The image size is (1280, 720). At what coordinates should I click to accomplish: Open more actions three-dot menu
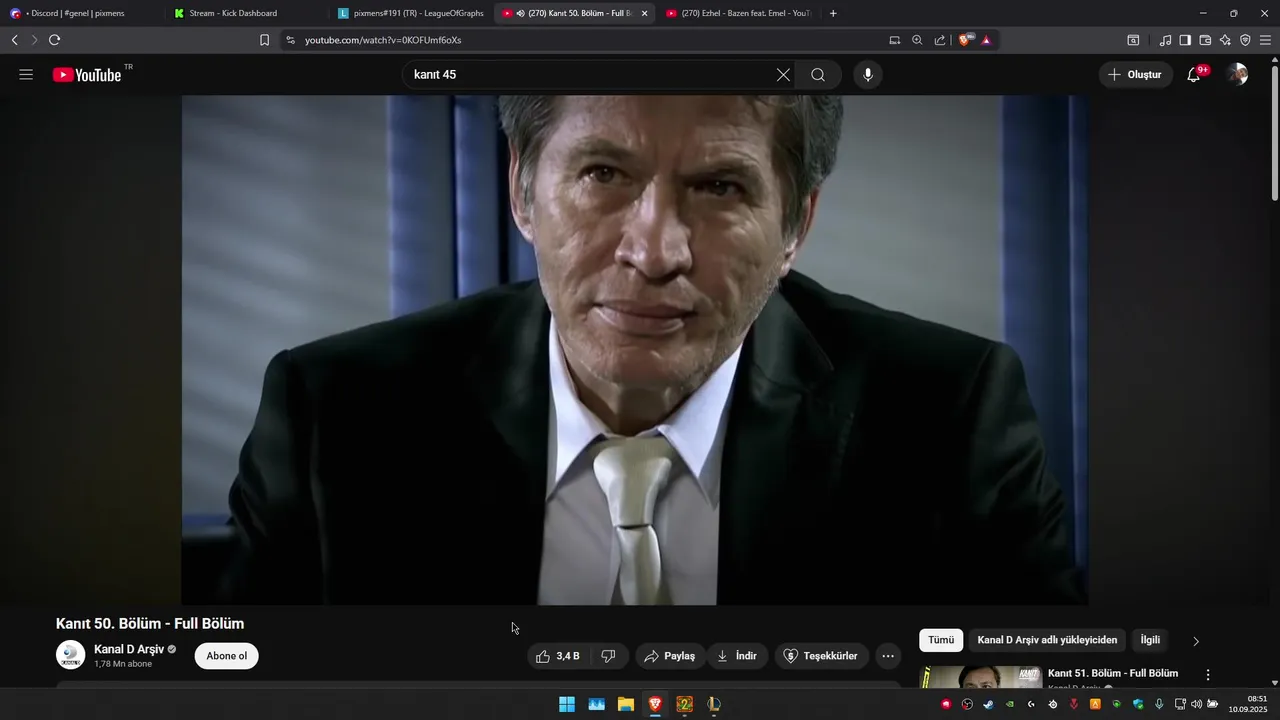click(x=888, y=656)
